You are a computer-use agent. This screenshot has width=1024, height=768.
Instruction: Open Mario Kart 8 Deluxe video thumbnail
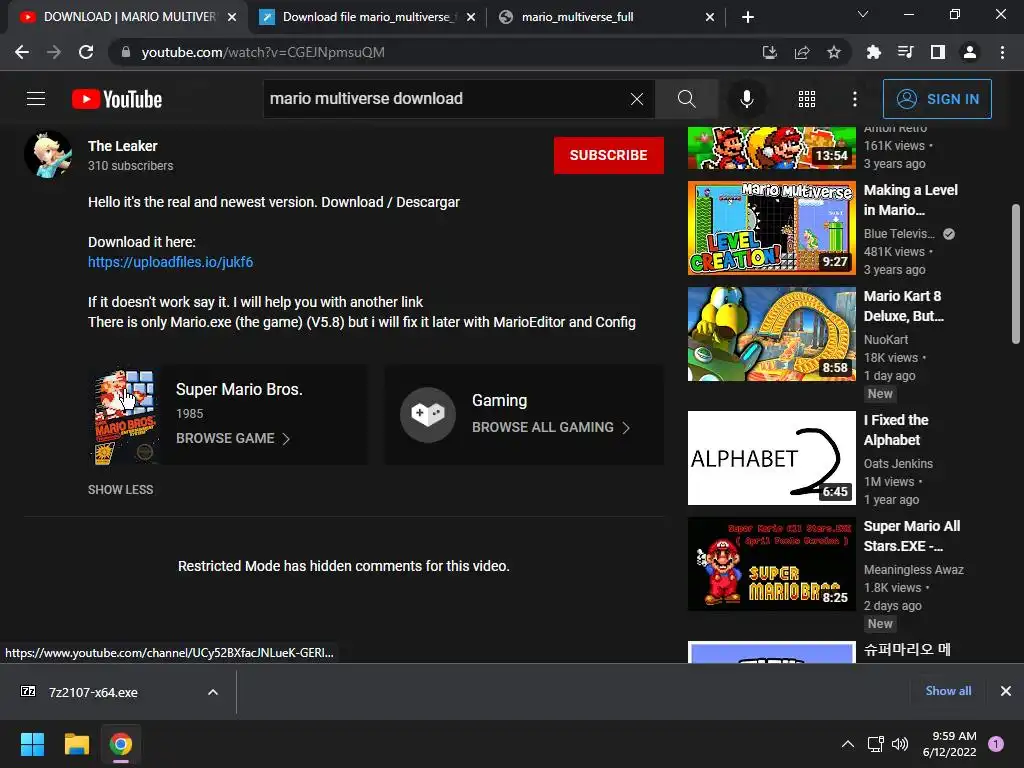tap(771, 334)
